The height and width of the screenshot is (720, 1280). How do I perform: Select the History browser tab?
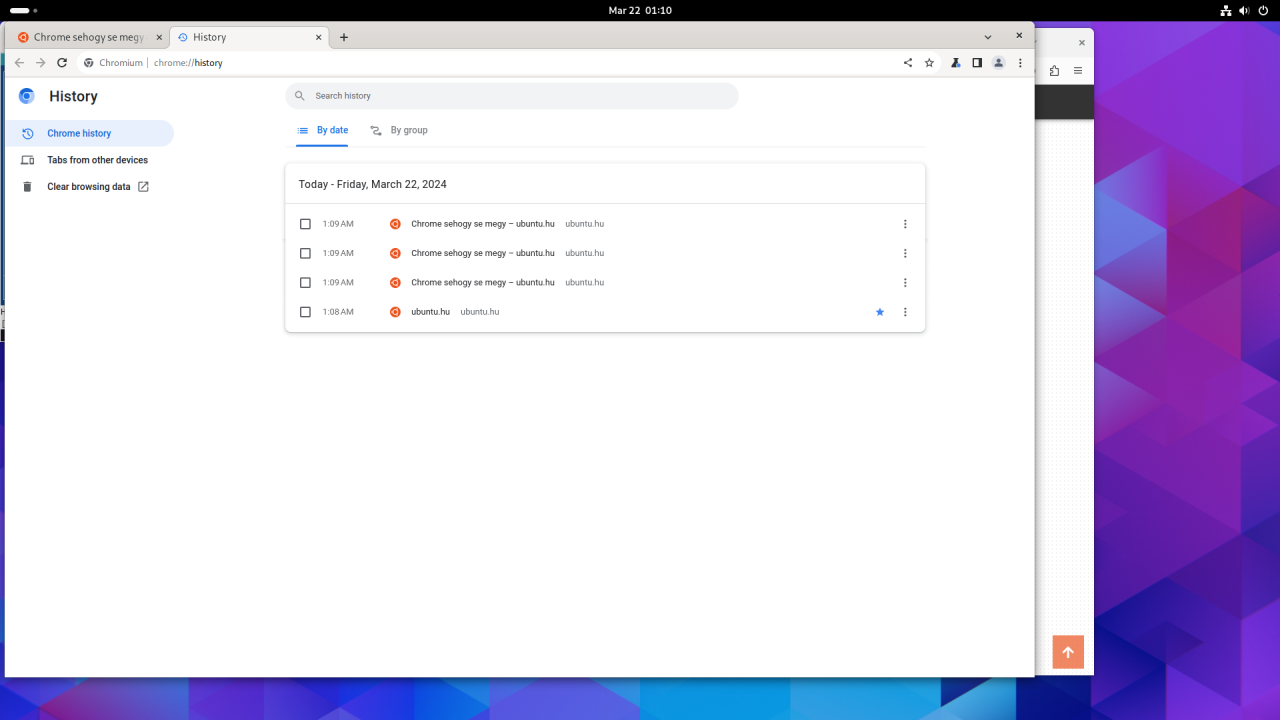[250, 37]
